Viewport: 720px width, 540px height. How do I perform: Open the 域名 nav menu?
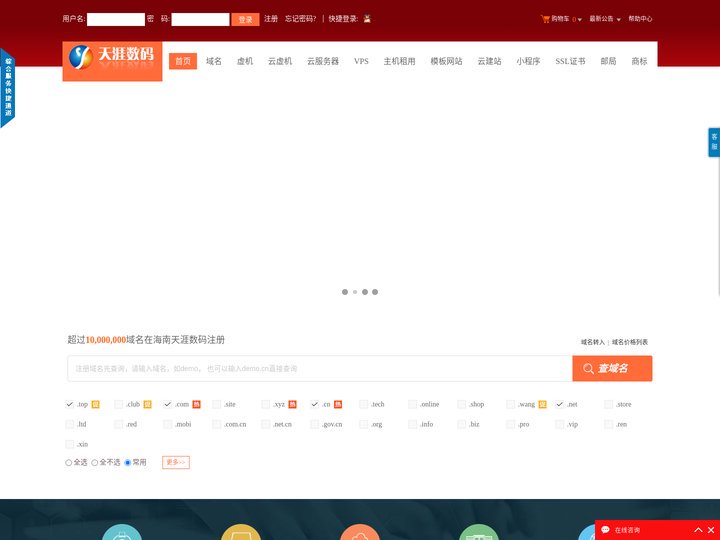click(x=214, y=61)
